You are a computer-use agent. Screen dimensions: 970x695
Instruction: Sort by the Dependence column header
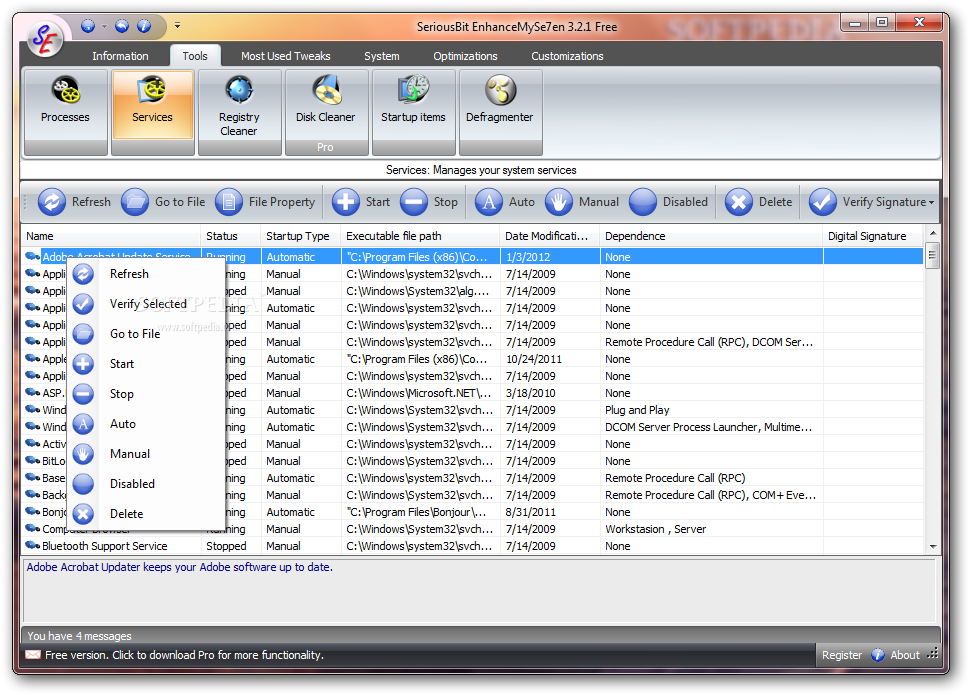coord(711,236)
